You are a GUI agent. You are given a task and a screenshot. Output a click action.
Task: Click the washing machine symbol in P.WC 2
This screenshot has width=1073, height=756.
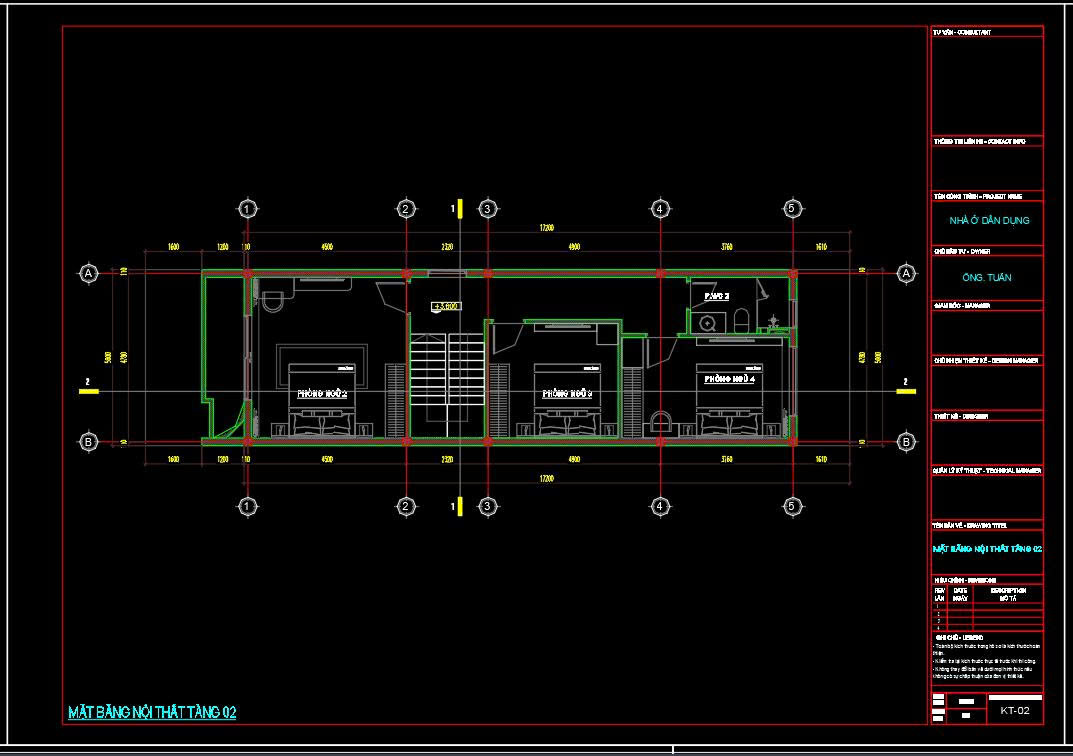coord(708,323)
